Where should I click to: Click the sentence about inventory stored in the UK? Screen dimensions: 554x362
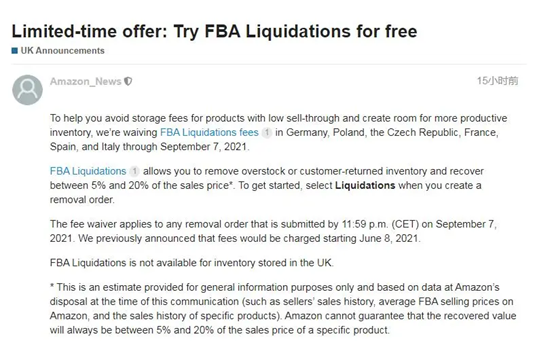pos(191,263)
